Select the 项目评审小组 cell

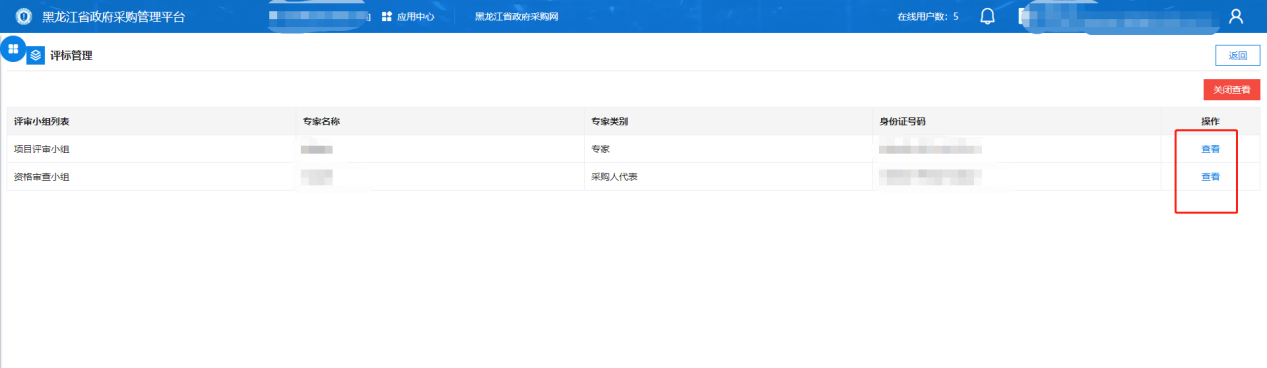pos(41,149)
